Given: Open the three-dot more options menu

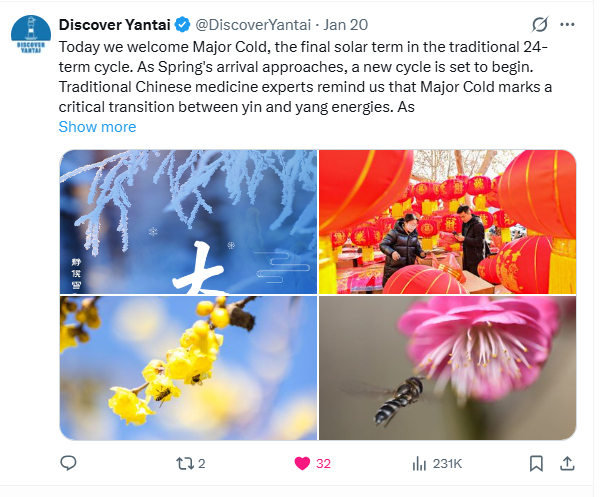Looking at the screenshot, I should coord(567,25).
